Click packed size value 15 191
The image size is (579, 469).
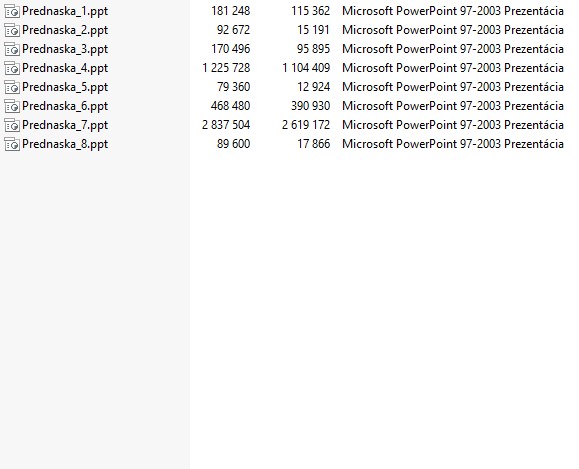tap(313, 30)
